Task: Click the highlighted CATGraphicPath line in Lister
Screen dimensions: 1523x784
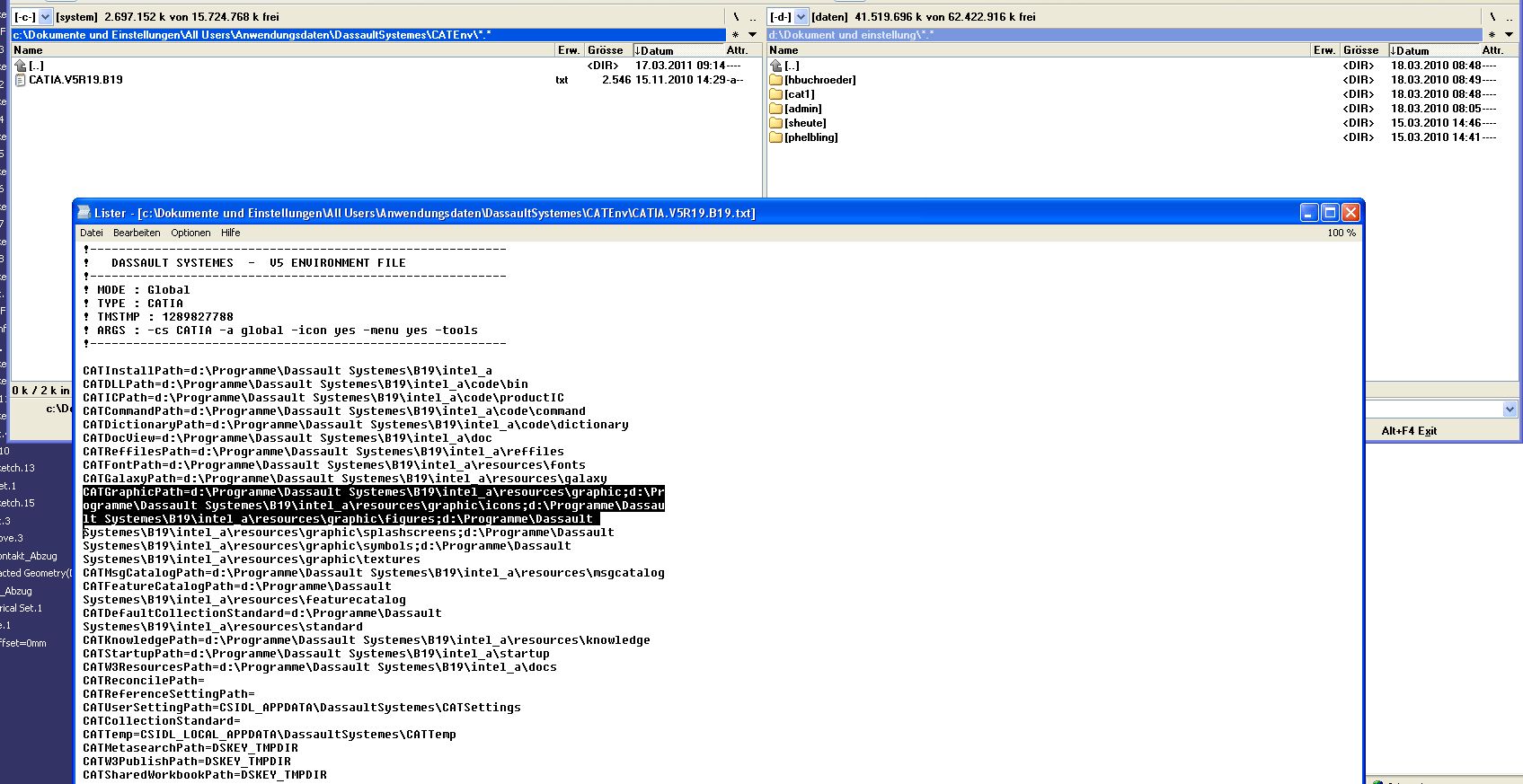Action: click(374, 506)
